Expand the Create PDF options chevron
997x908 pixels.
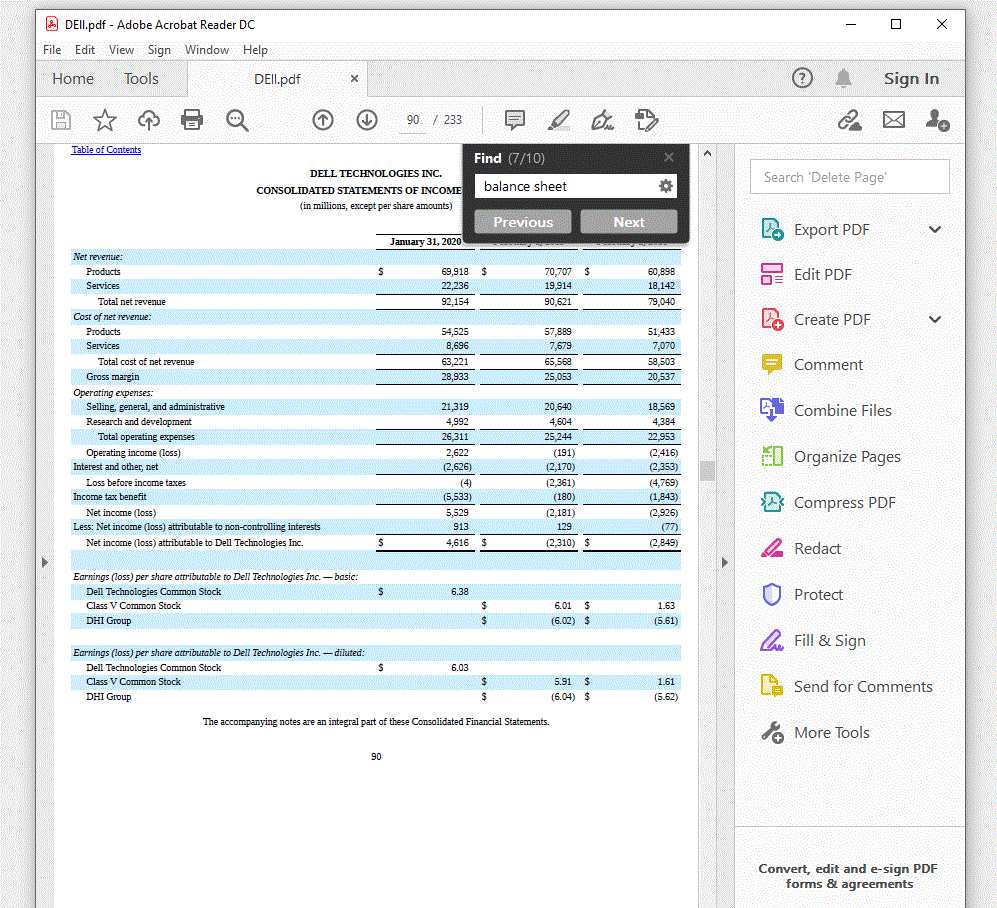935,319
